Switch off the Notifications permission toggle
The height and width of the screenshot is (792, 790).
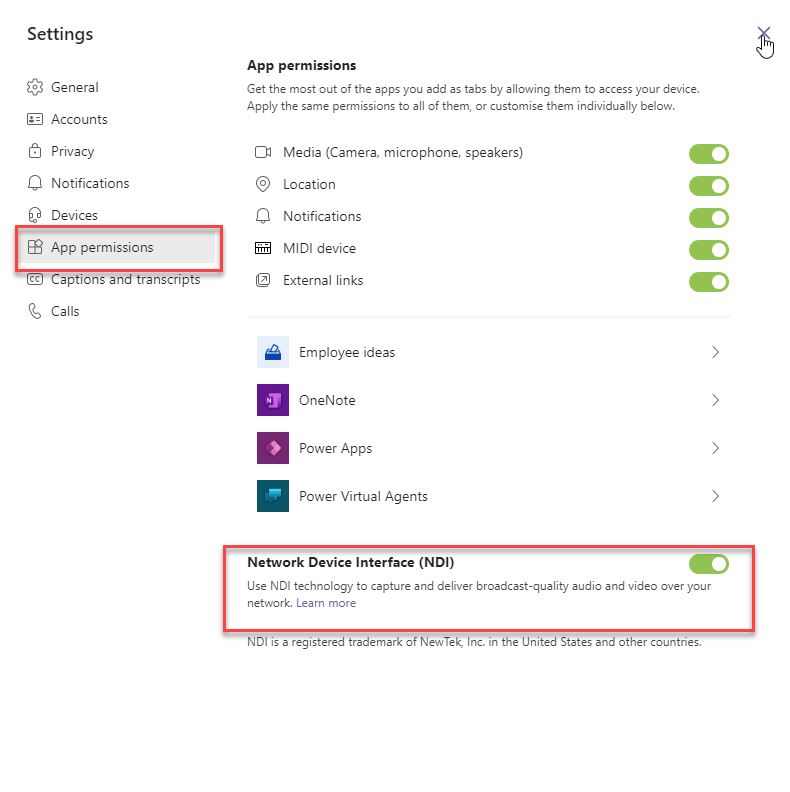coord(709,218)
